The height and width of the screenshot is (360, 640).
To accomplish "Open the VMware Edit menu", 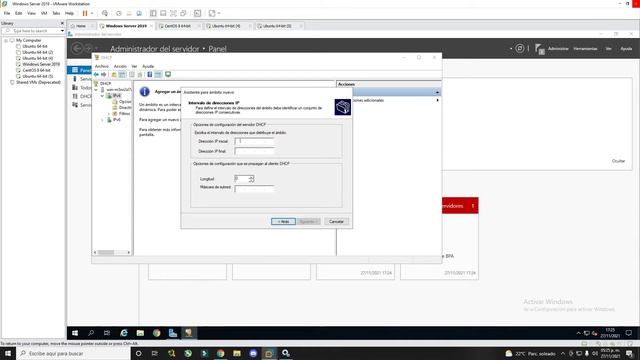I will (x=18, y=13).
